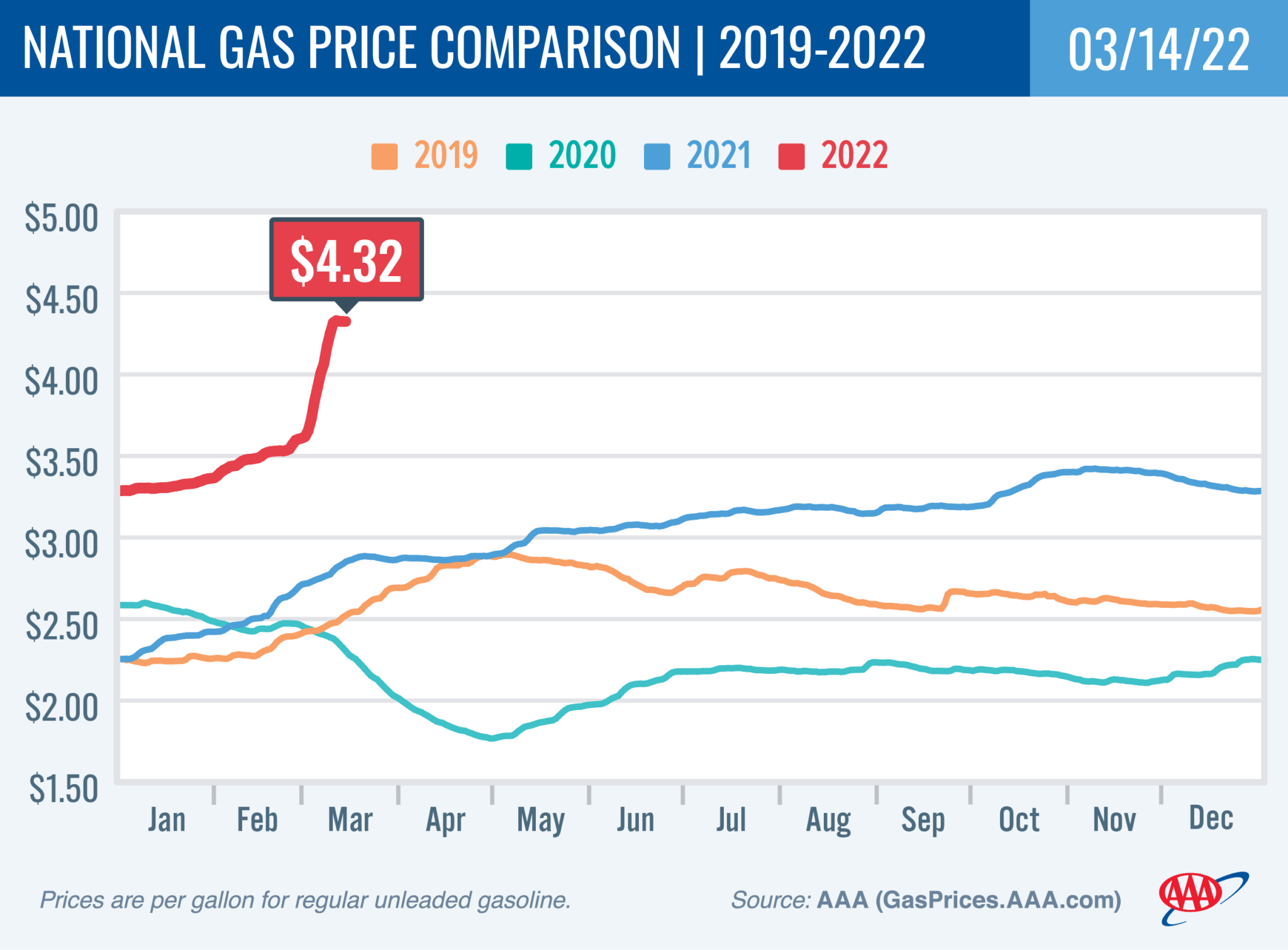This screenshot has height=950, width=1288.
Task: Select the 2021 legend label
Action: [718, 155]
